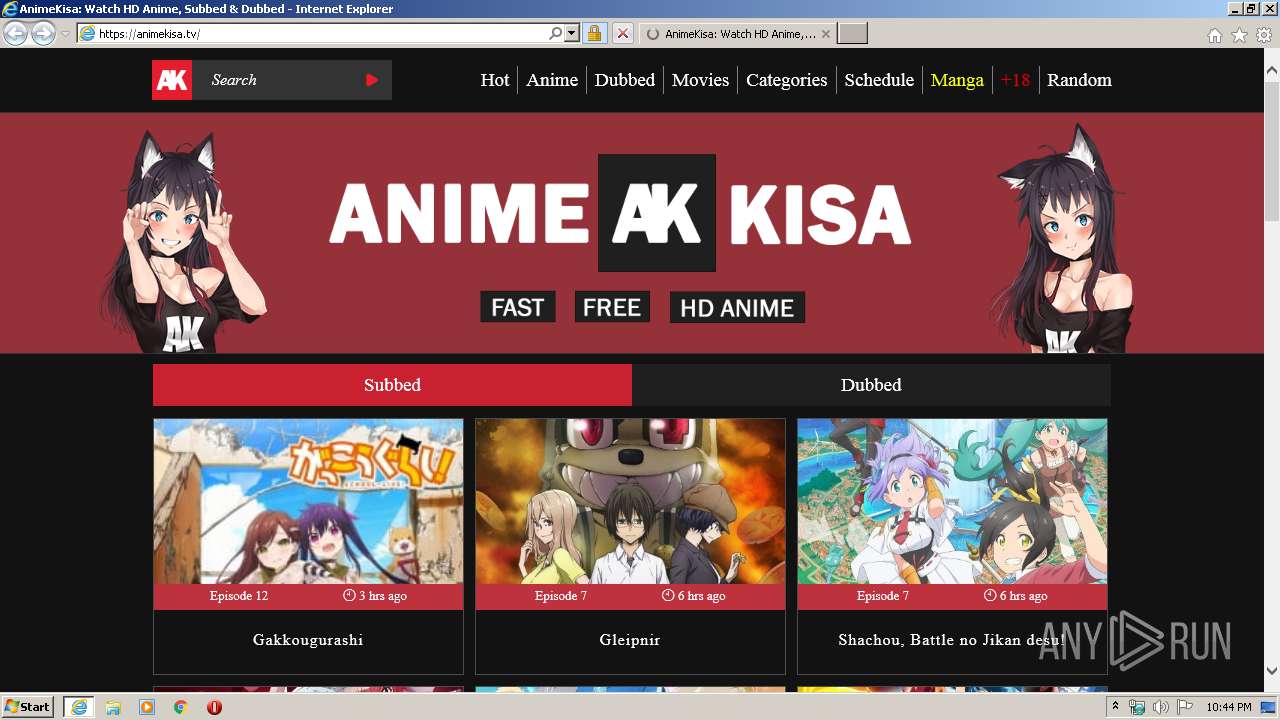Screen dimensions: 1280x720
Task: Switch to the Dubbed tab below banner
Action: [871, 385]
